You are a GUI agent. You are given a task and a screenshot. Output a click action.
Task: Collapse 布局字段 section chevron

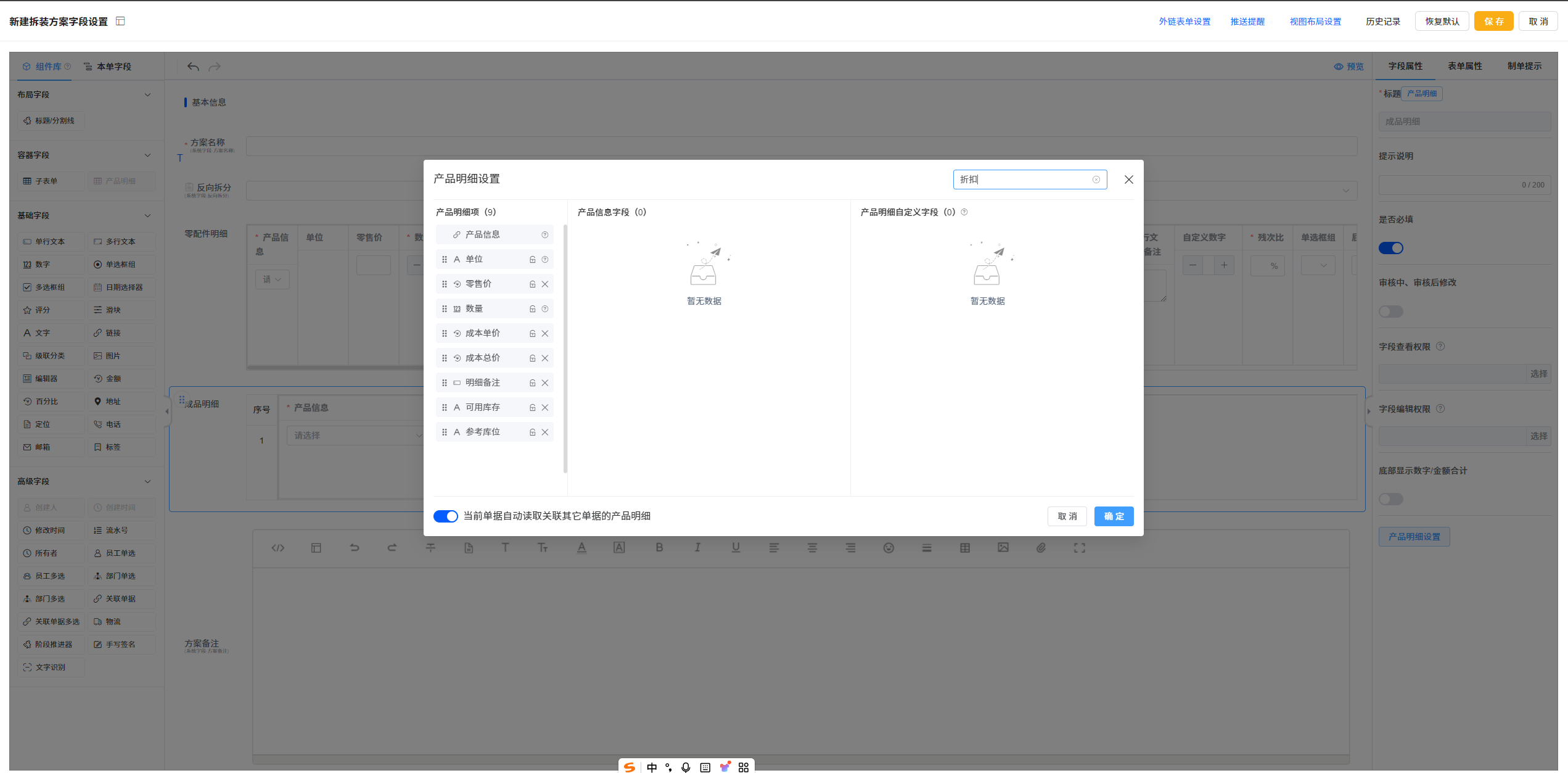click(x=148, y=94)
